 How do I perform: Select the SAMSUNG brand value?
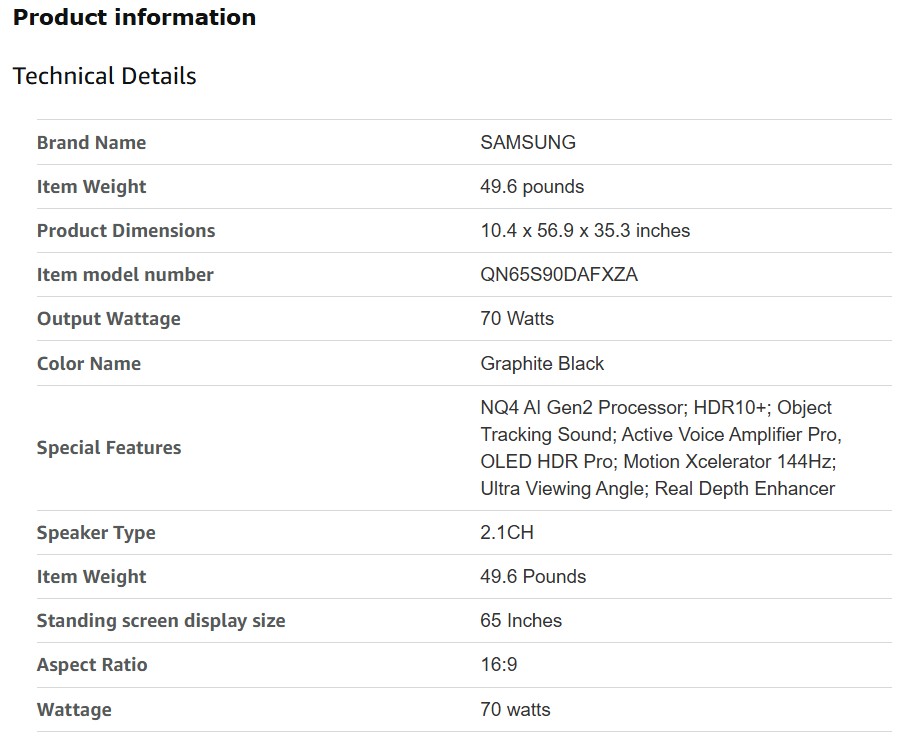pos(527,143)
